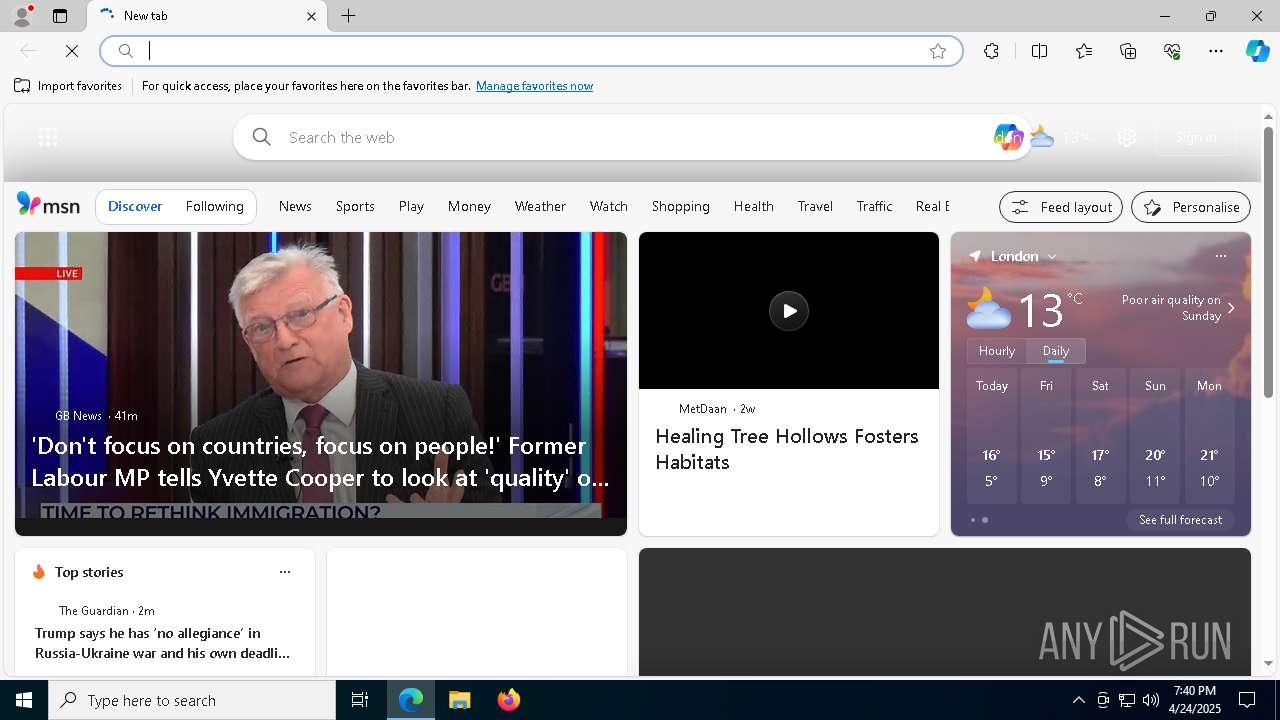Click the Sign in button
The image size is (1280, 720).
click(x=1196, y=137)
